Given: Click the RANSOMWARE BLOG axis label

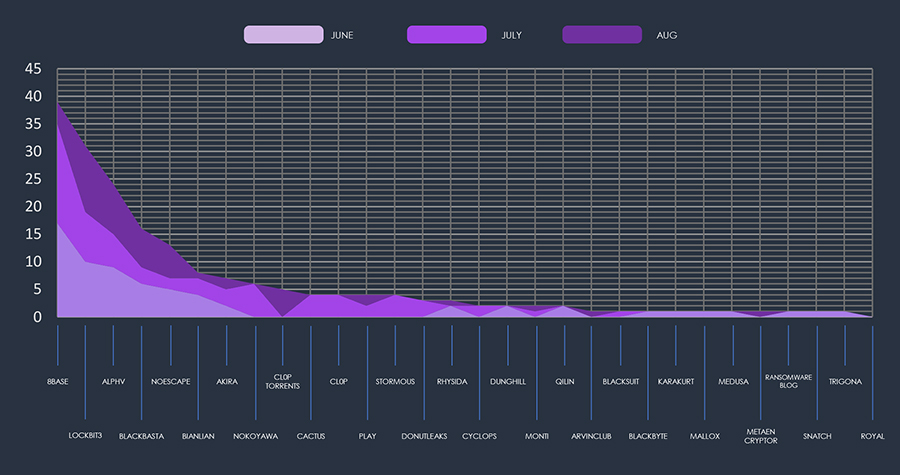Looking at the screenshot, I should coord(788,381).
